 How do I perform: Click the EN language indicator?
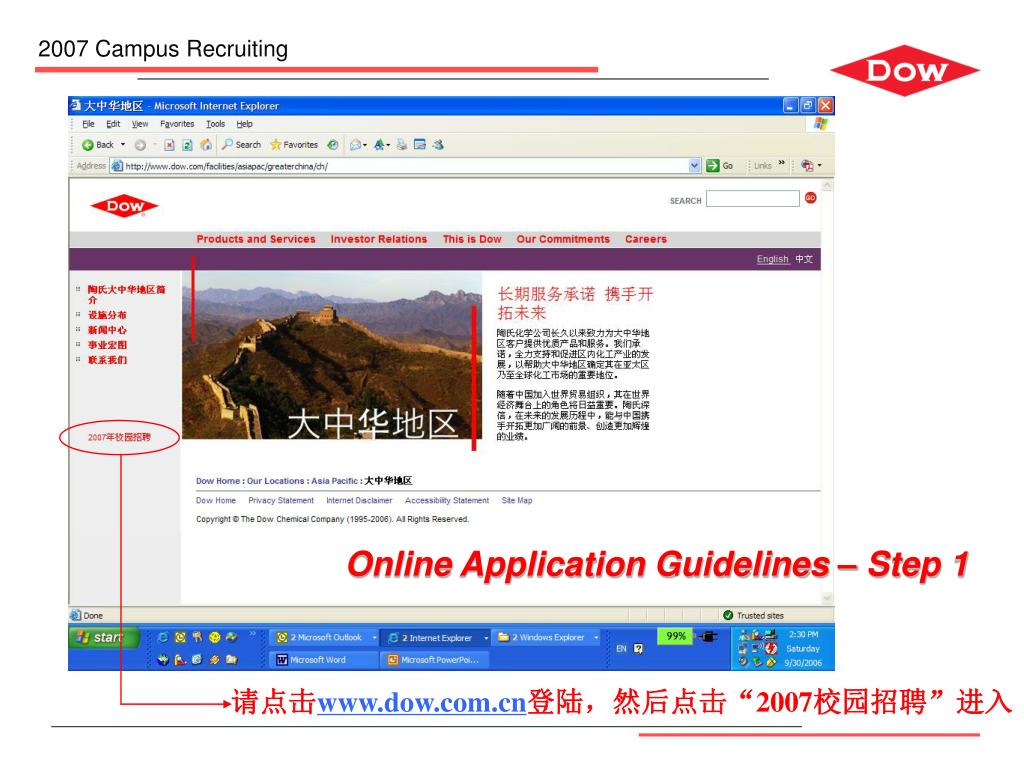(x=621, y=648)
